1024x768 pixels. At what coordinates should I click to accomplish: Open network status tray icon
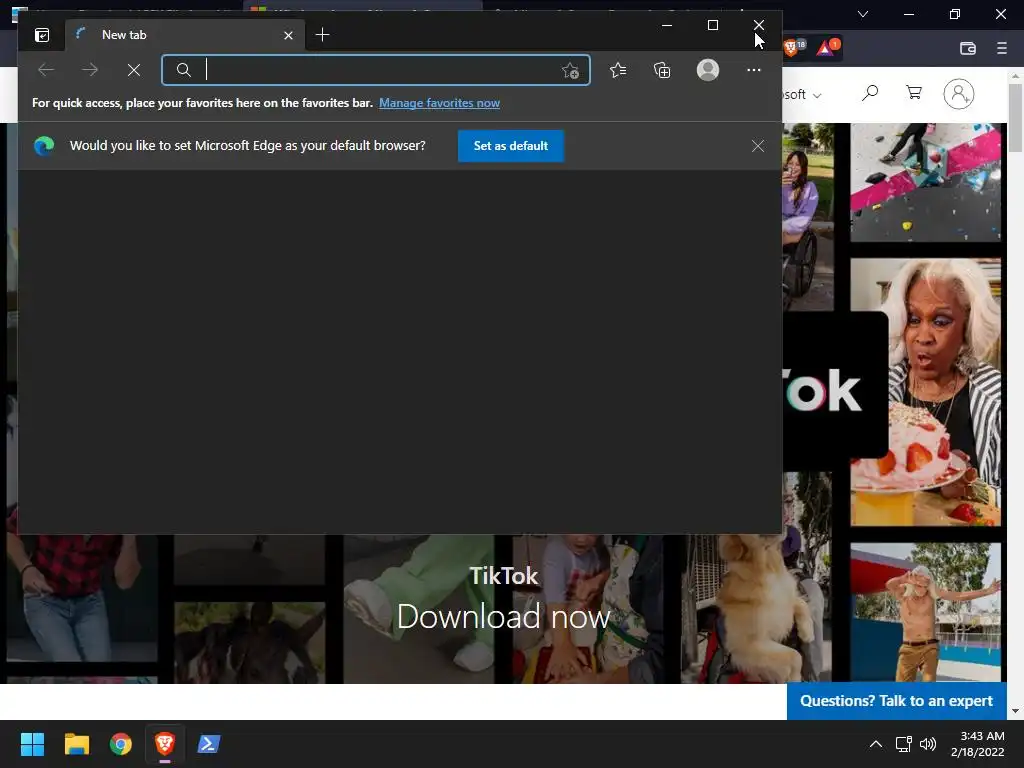pyautogui.click(x=903, y=744)
